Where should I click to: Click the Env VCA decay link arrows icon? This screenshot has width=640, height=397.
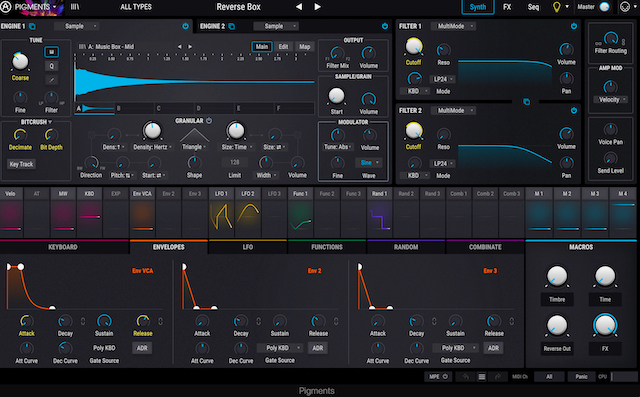pos(83,322)
